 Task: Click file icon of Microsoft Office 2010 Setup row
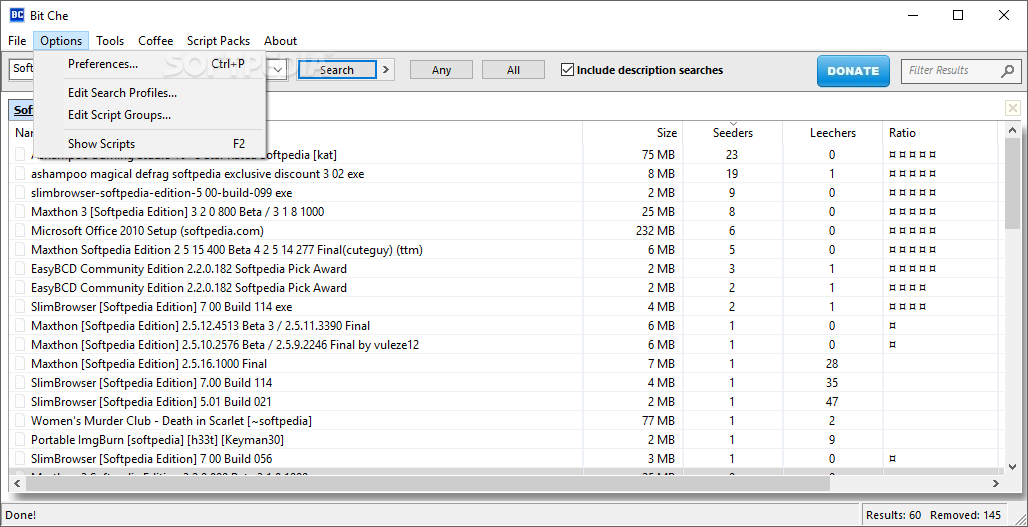click(x=20, y=231)
